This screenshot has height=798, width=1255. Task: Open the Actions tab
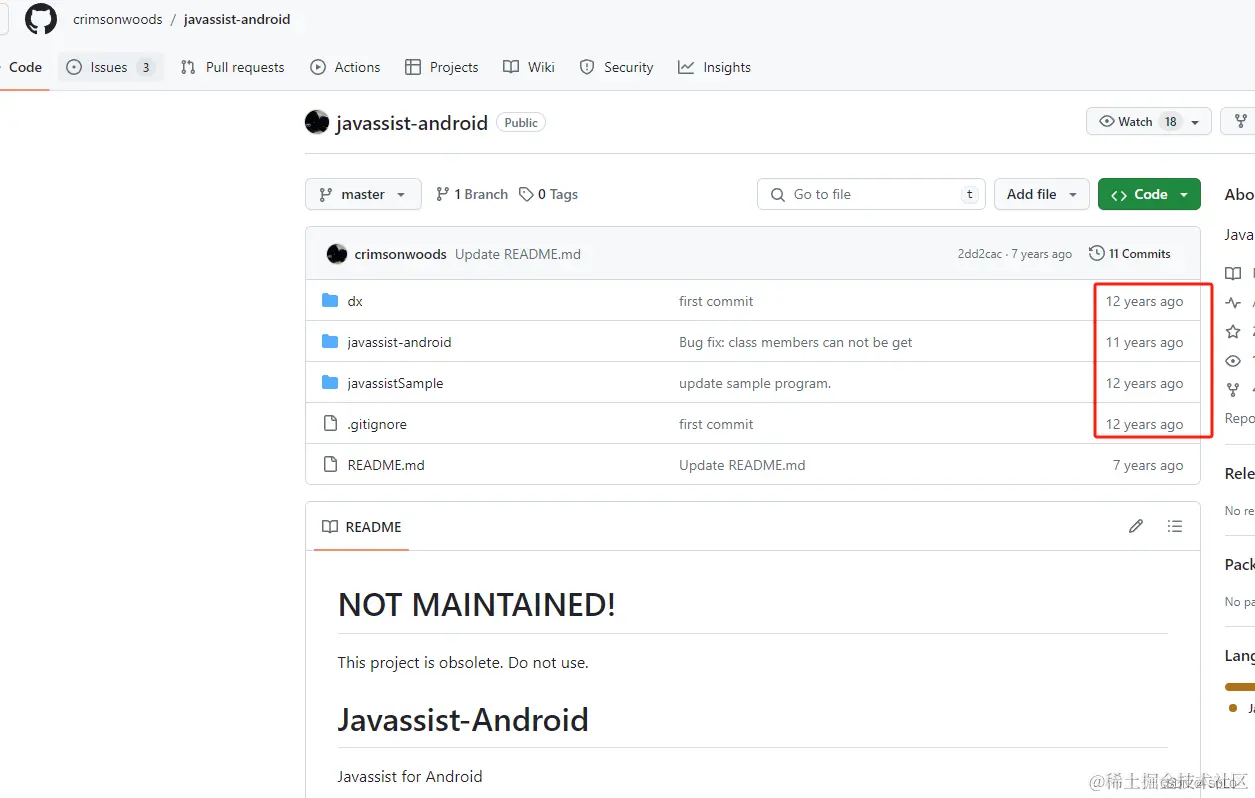(345, 67)
